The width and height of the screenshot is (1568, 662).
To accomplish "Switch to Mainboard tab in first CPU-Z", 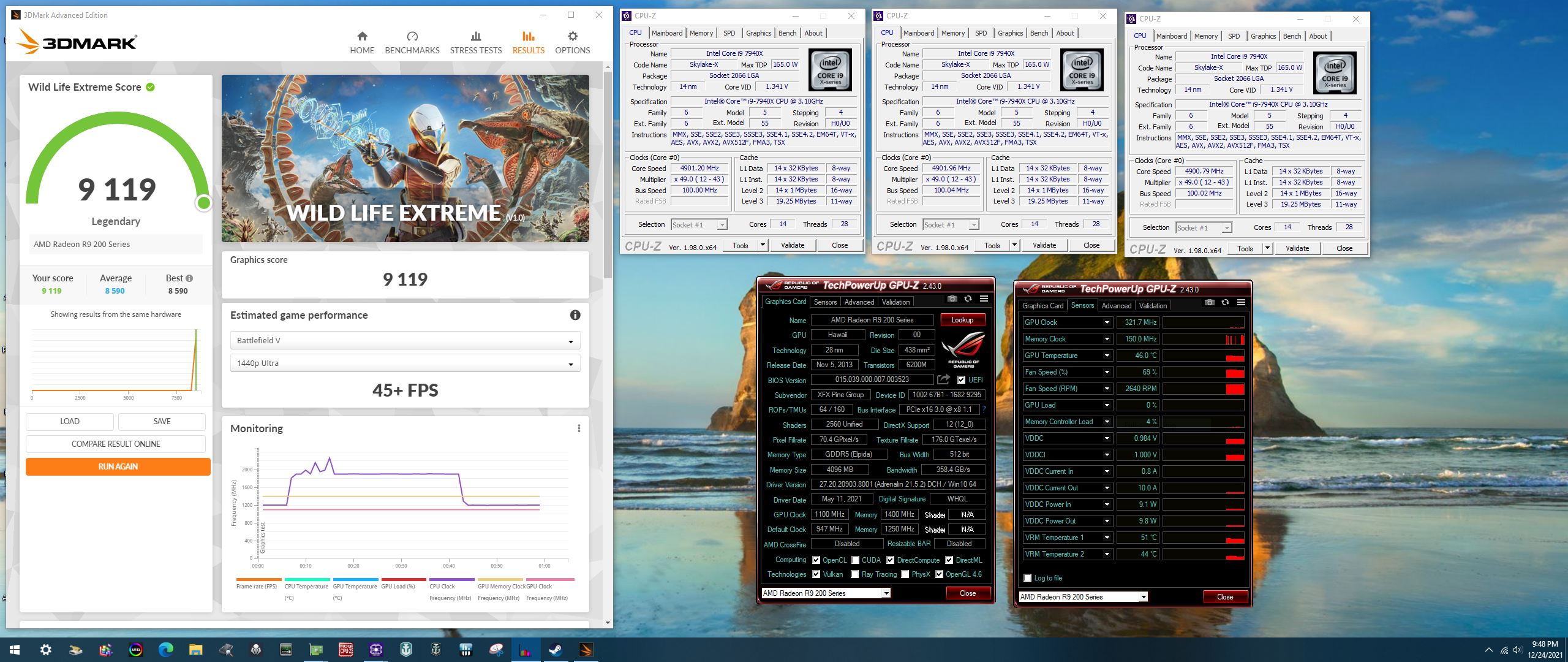I will (667, 33).
